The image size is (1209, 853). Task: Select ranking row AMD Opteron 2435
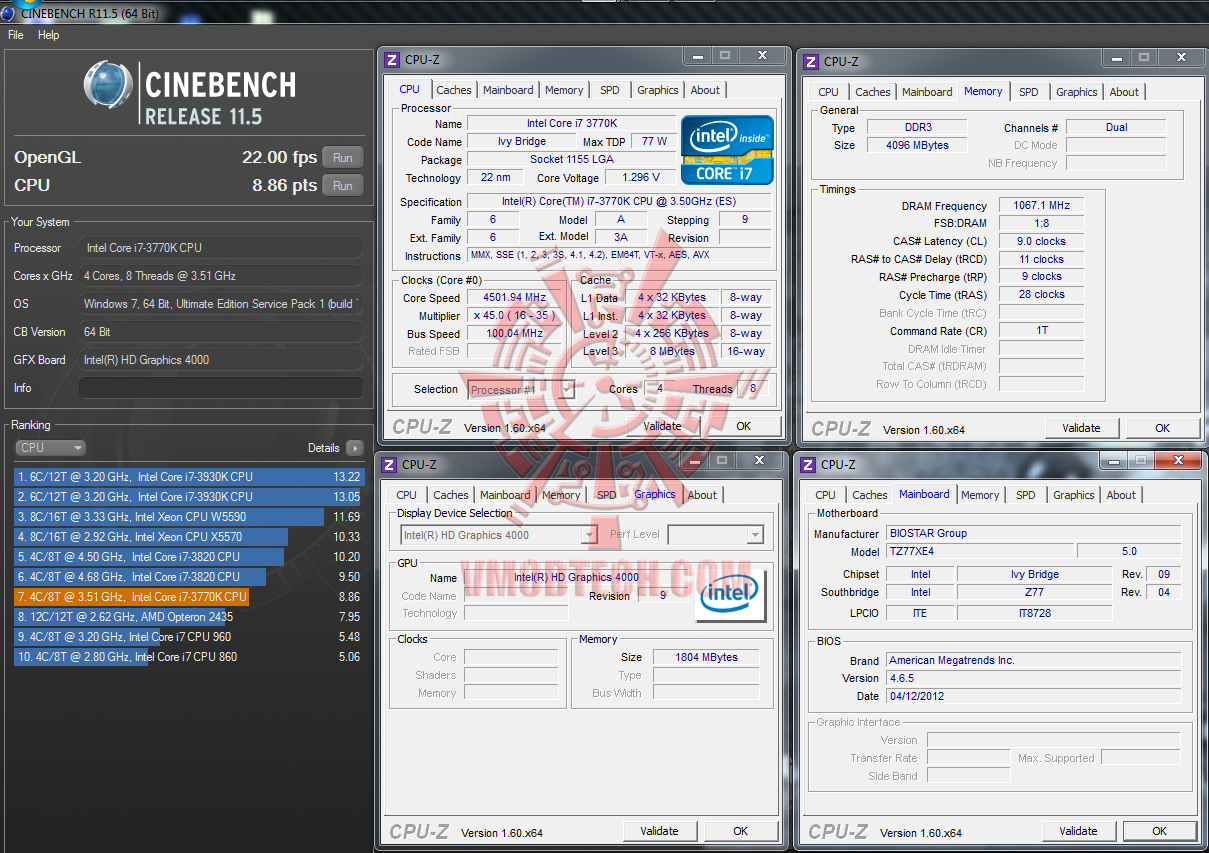(188, 617)
